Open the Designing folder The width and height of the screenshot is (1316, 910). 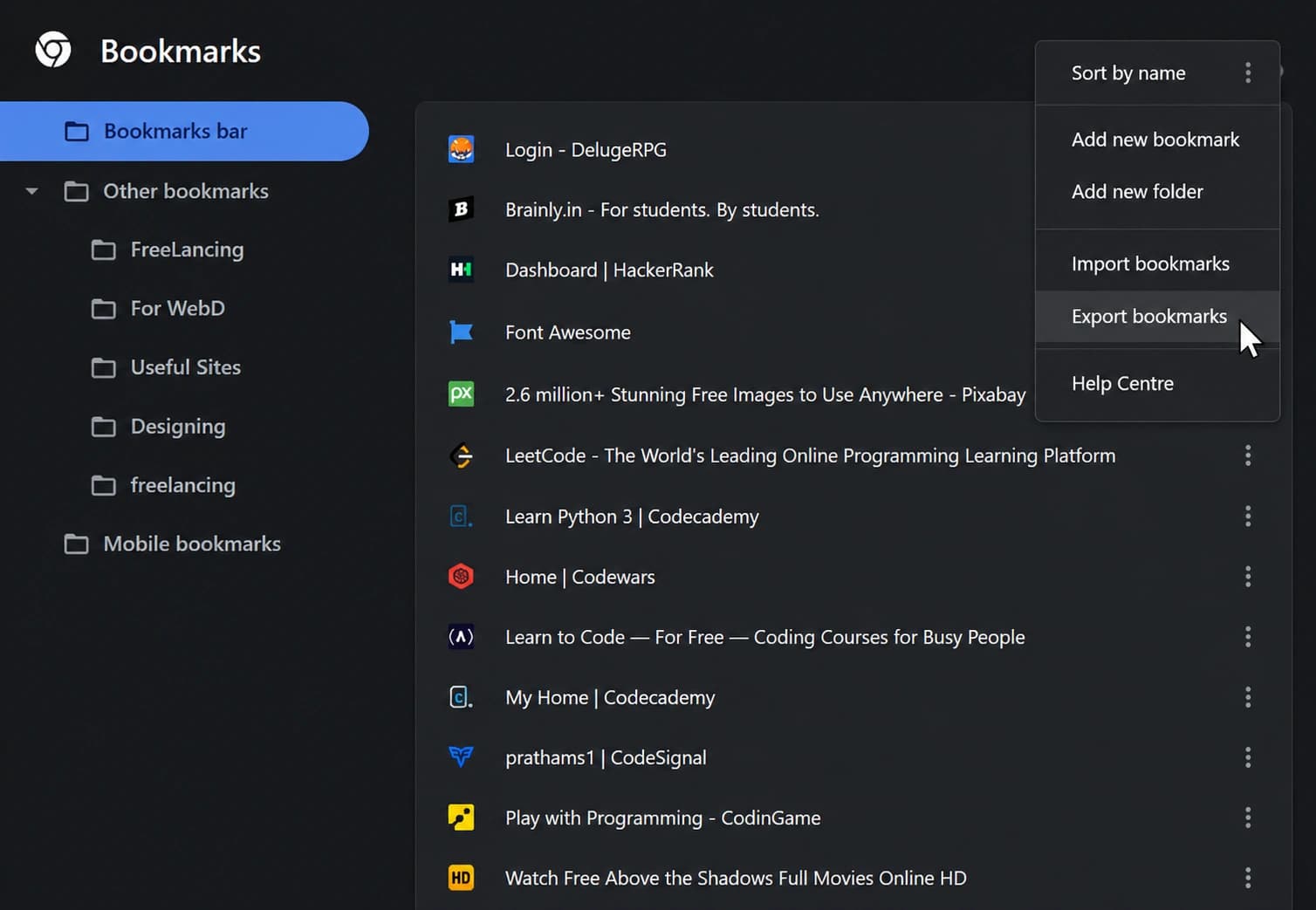coord(178,427)
